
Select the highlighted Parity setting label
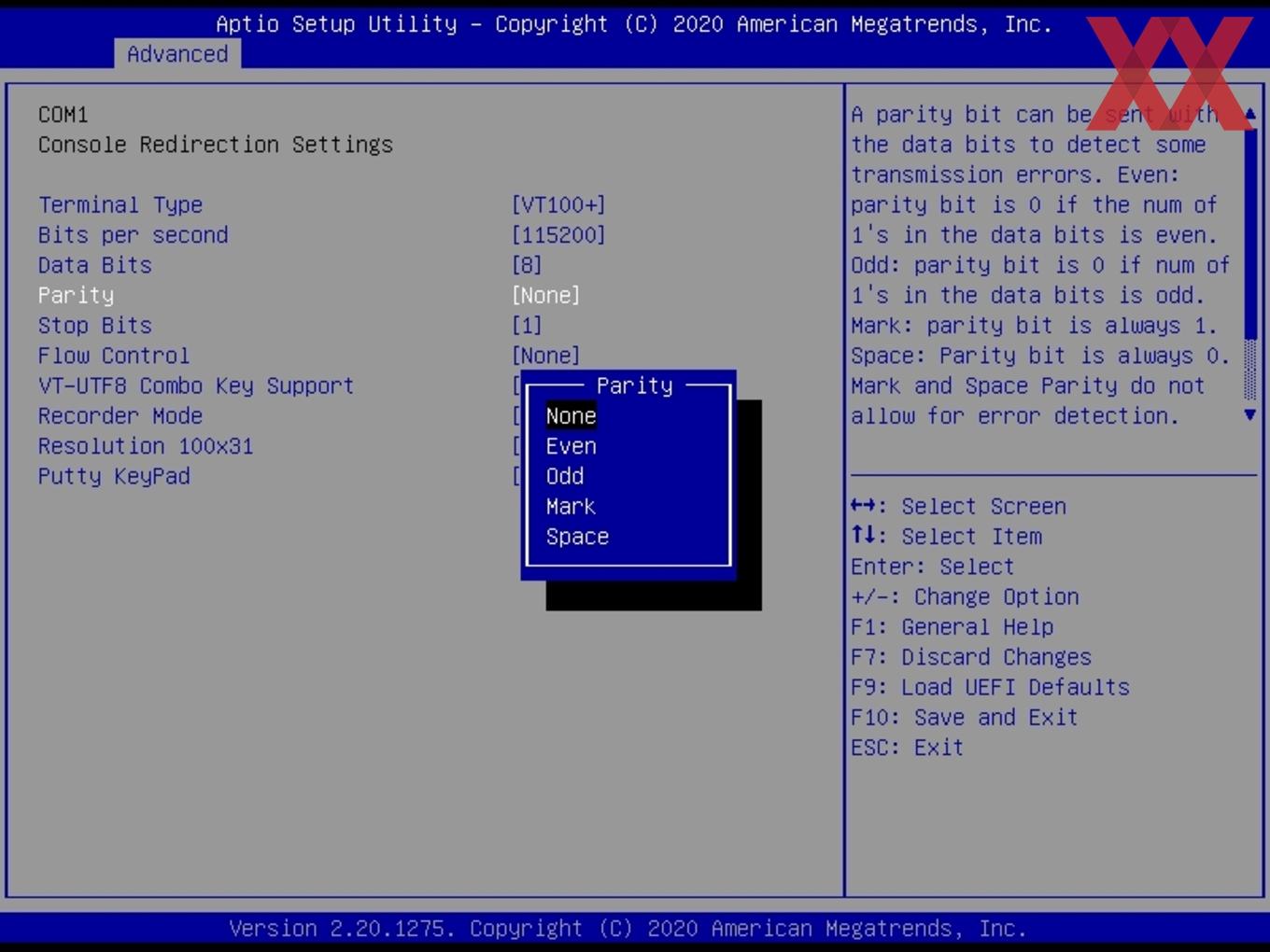[76, 295]
